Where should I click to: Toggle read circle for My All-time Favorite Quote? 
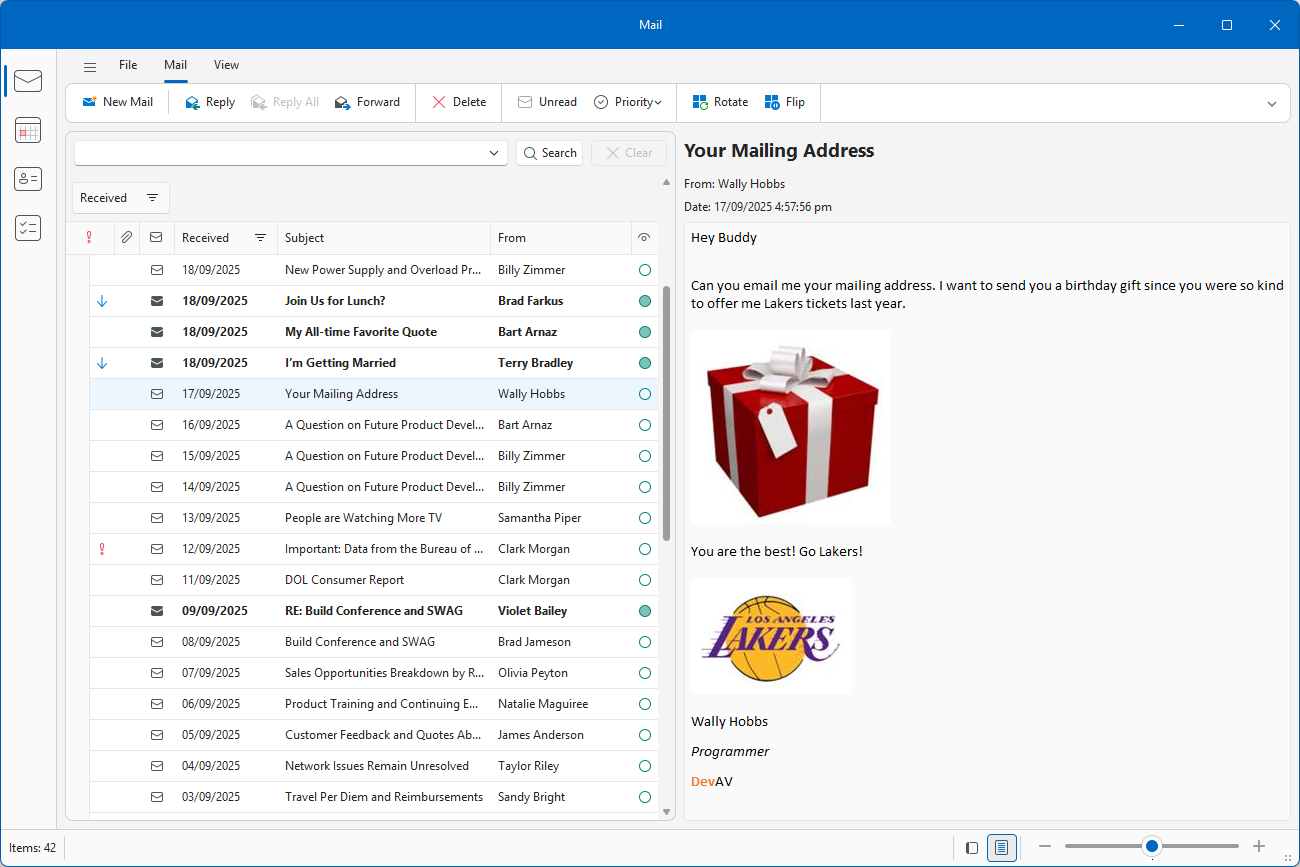(645, 332)
